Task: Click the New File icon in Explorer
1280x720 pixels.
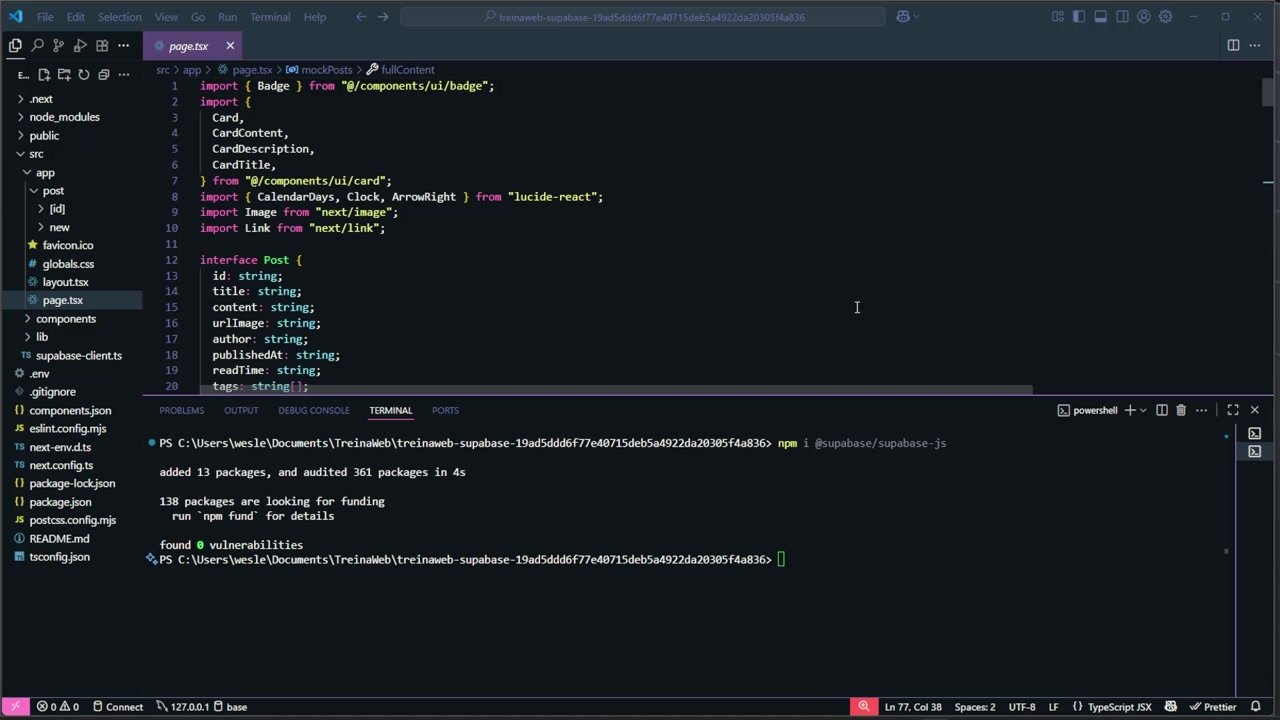Action: pyautogui.click(x=44, y=75)
